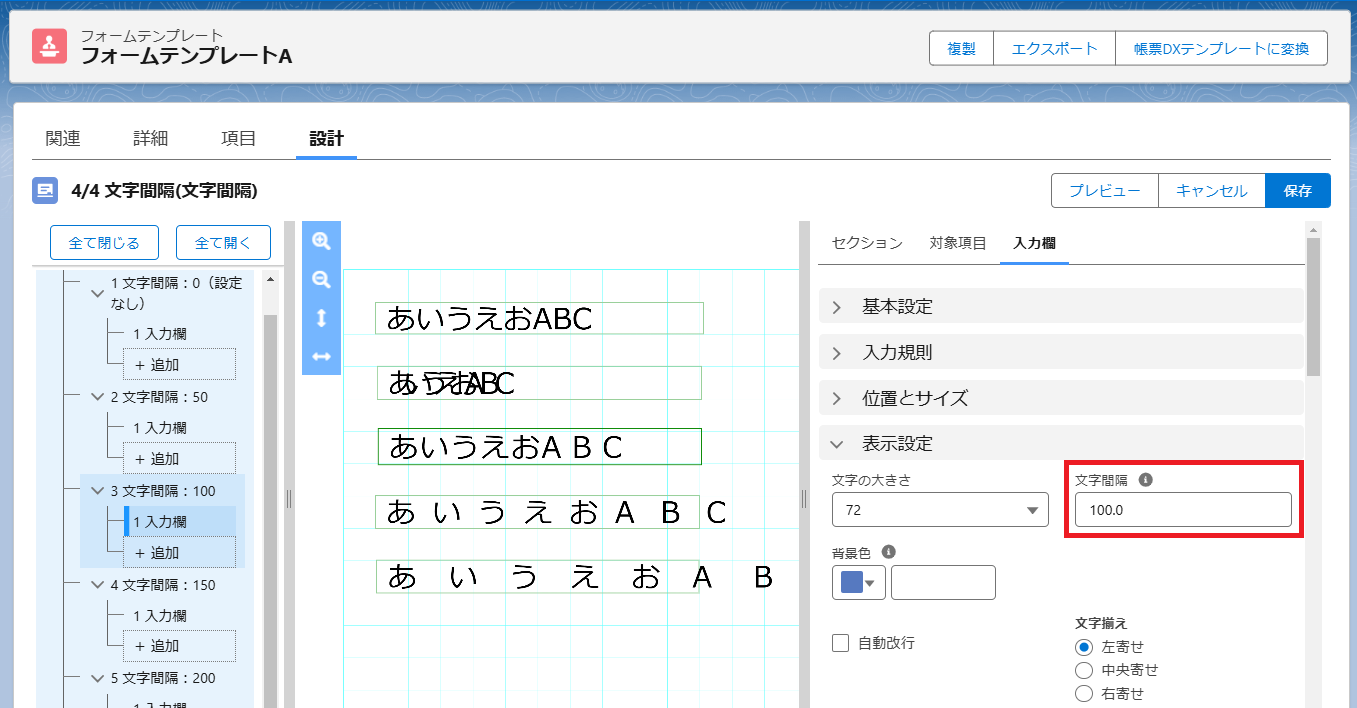The width and height of the screenshot is (1357, 708).
Task: Collapse all tree nodes with 全て閉じる
Action: pos(104,243)
